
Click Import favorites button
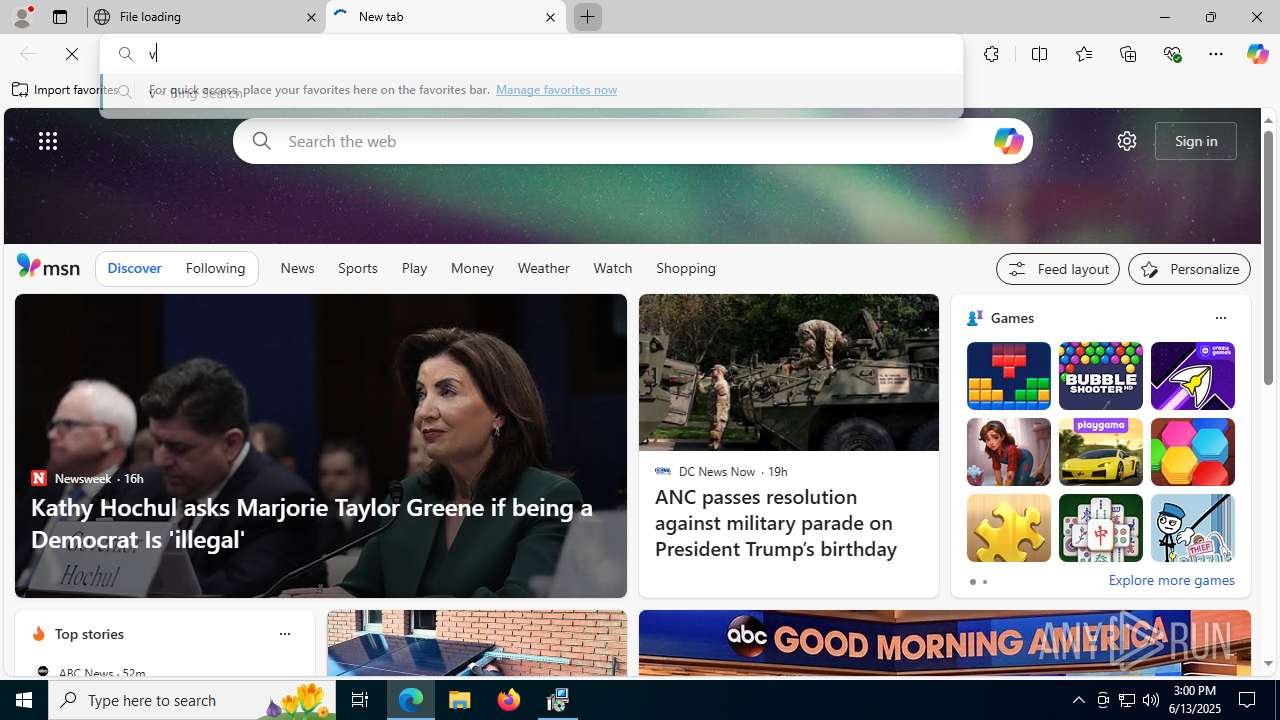[x=66, y=90]
